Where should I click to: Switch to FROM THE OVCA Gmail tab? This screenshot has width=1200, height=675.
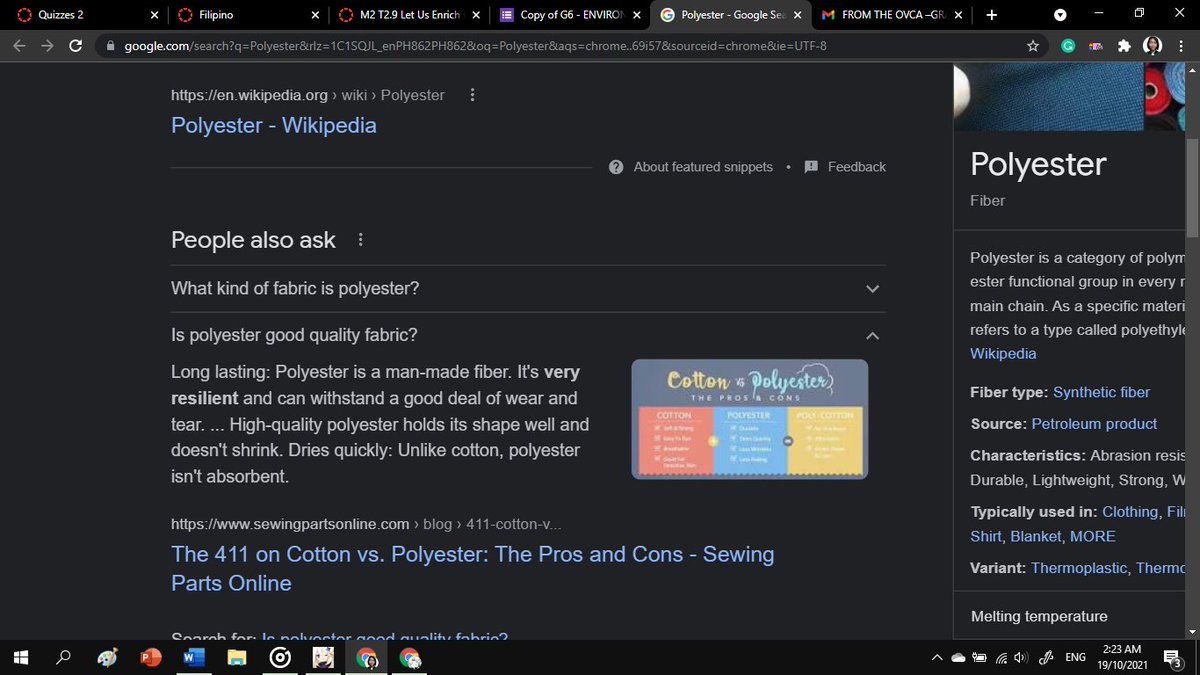(893, 15)
